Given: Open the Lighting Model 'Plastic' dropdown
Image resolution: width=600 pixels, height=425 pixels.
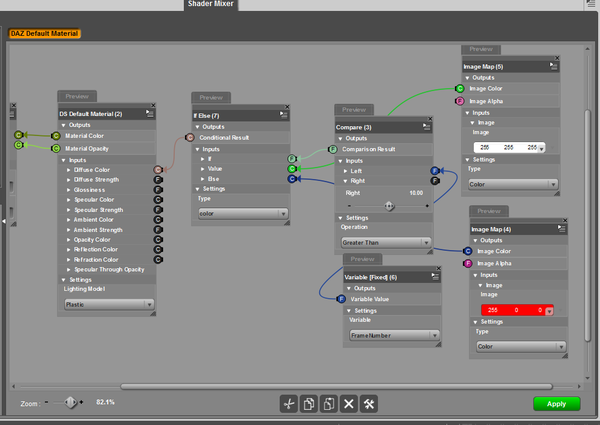Looking at the screenshot, I should pyautogui.click(x=109, y=305).
